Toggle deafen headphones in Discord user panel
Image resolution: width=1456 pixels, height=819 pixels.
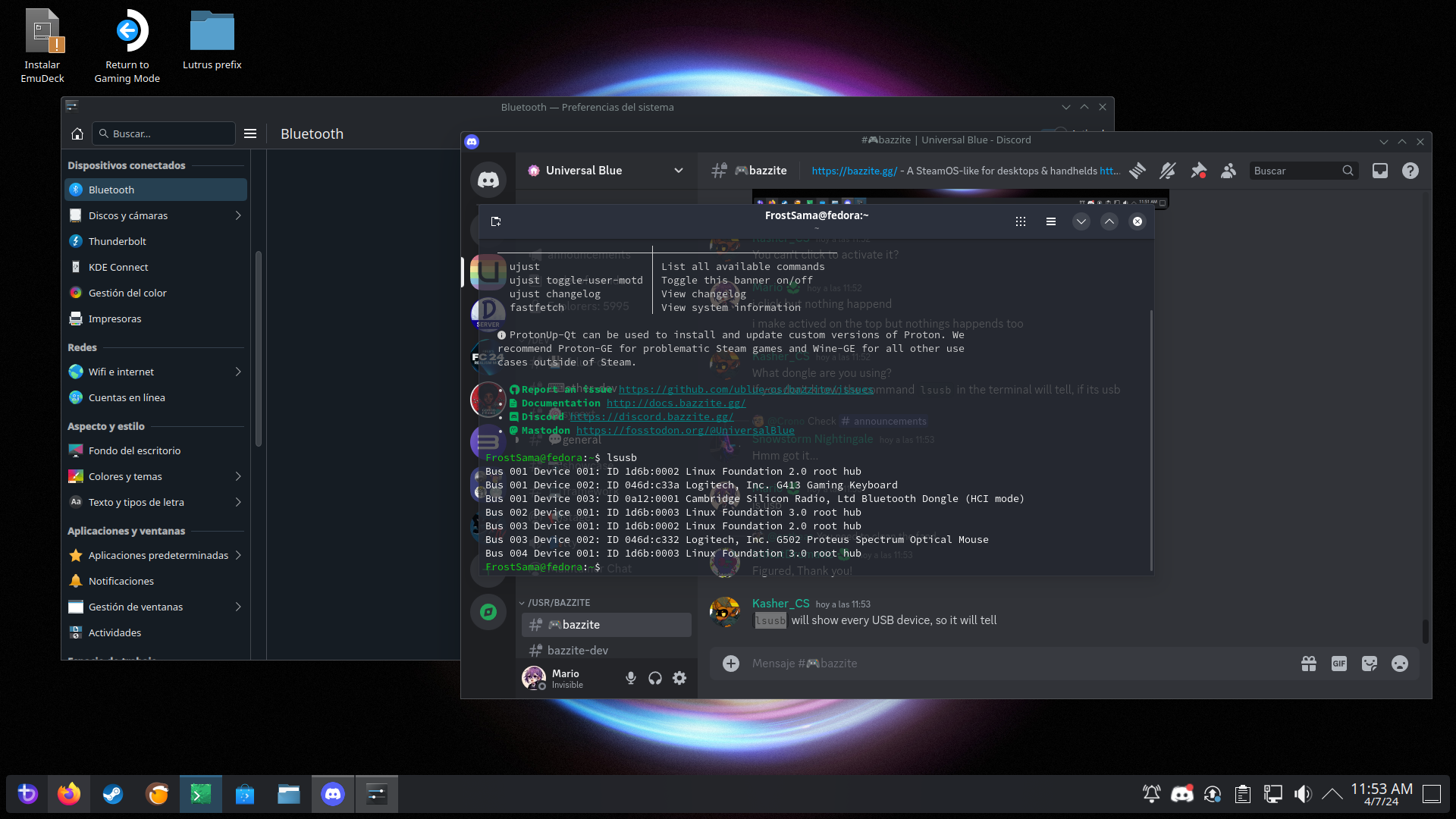(655, 678)
